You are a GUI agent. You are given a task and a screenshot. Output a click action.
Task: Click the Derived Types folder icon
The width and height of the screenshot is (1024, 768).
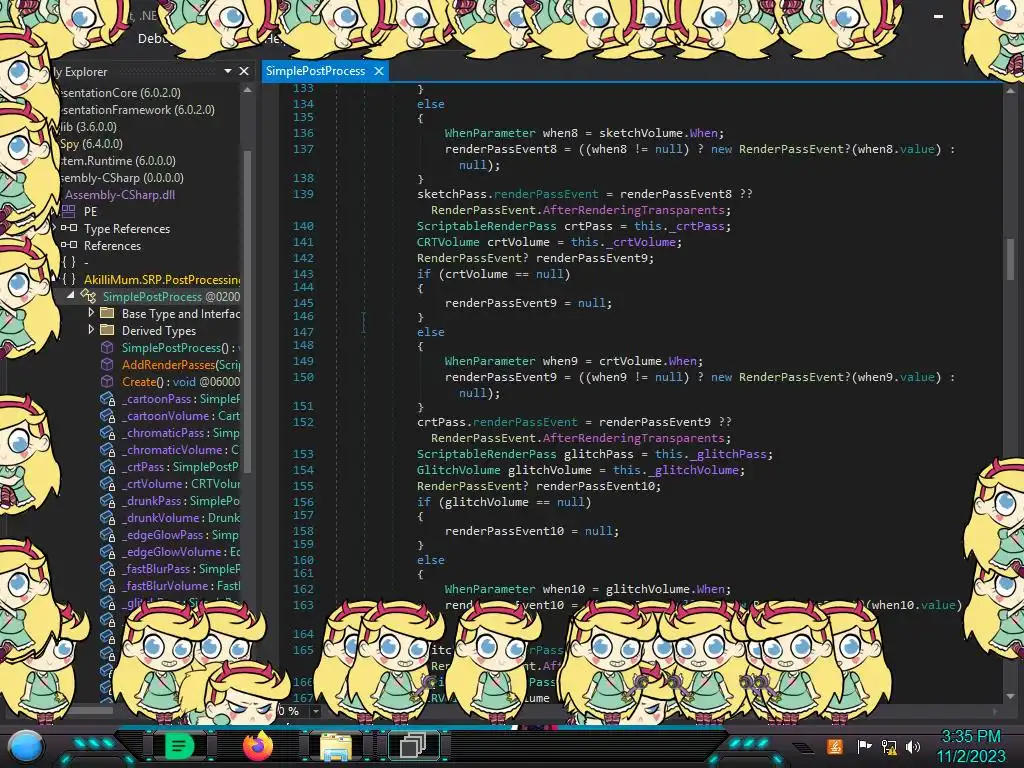[x=107, y=330]
